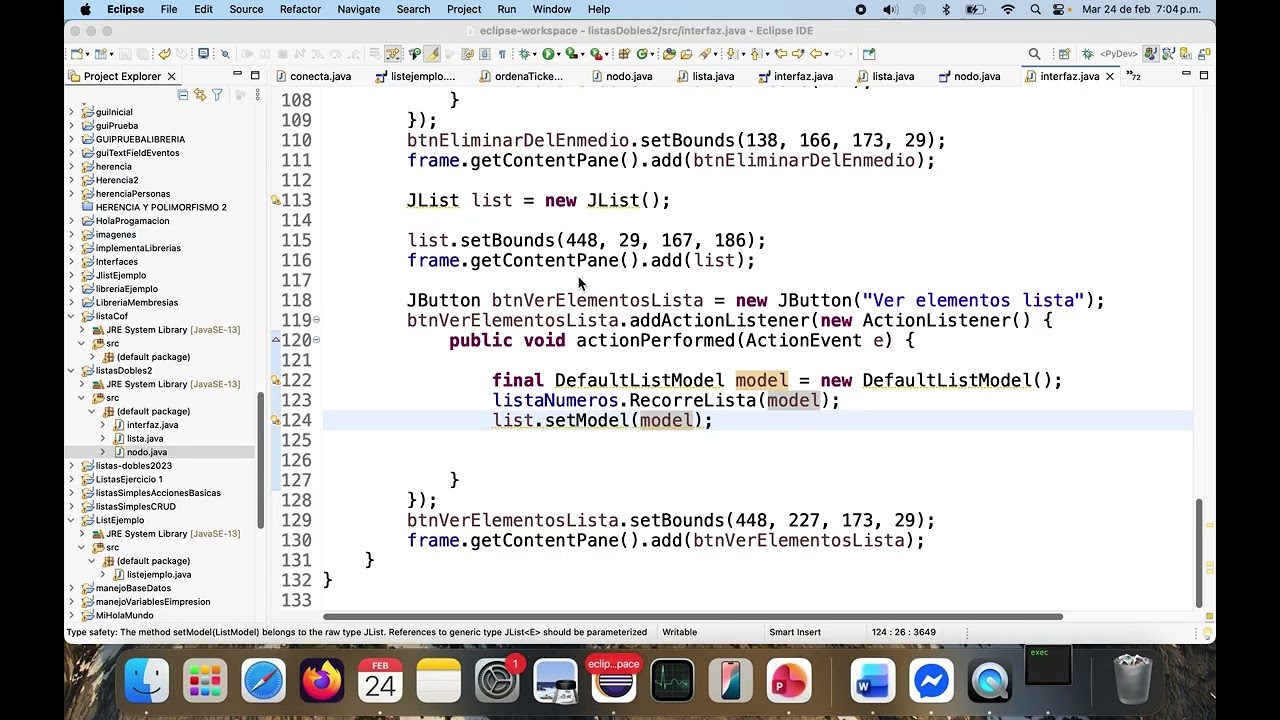Expand the interfaz.java tree node

(x=102, y=425)
